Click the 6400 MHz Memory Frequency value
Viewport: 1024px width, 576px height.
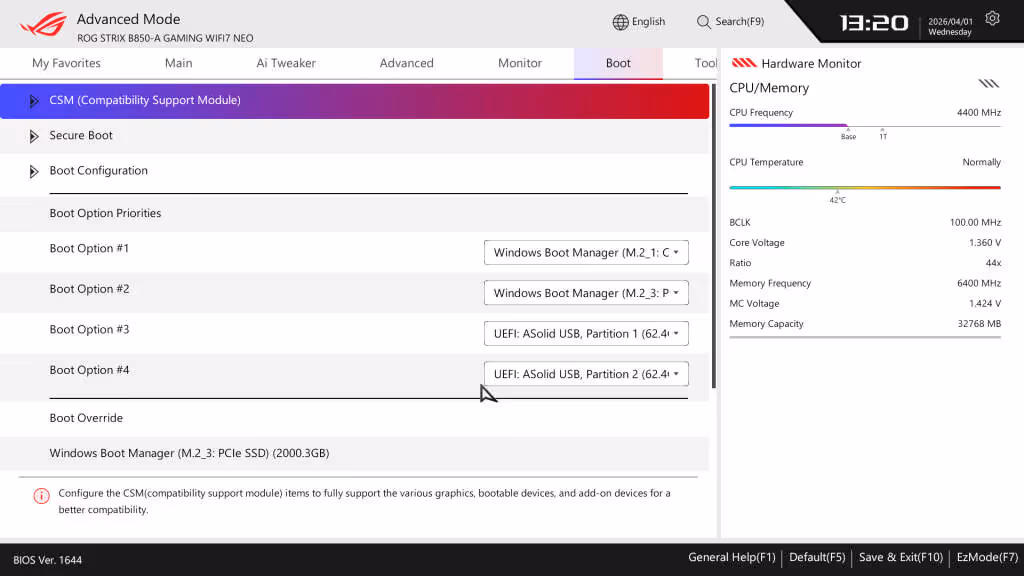[x=978, y=283]
